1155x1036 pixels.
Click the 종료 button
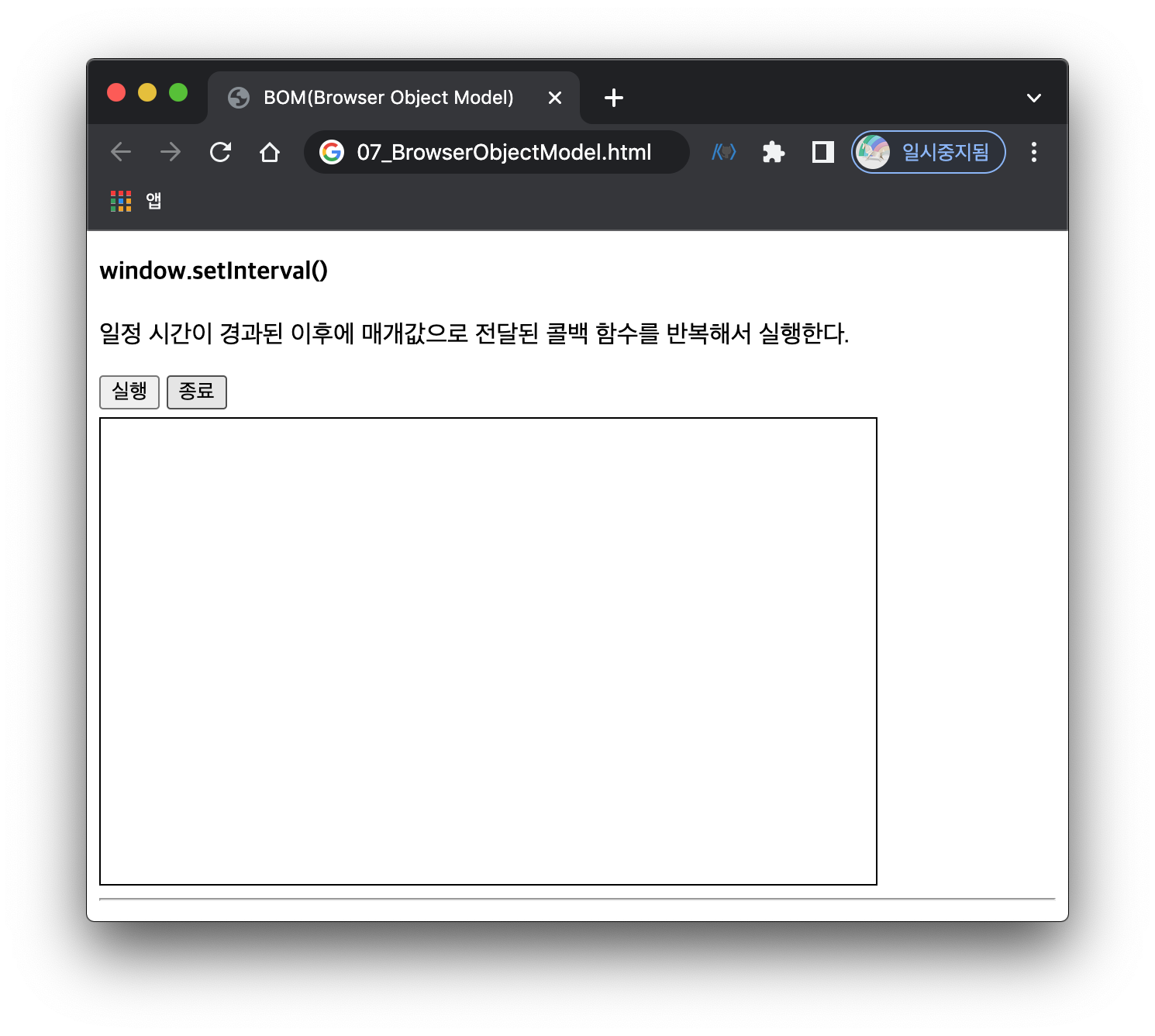point(197,392)
